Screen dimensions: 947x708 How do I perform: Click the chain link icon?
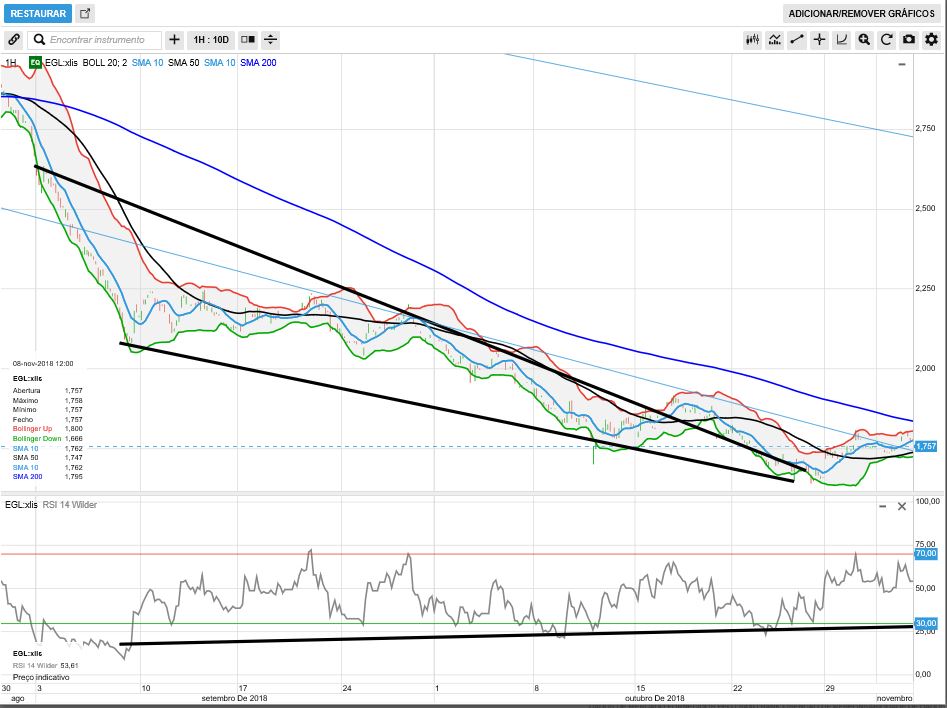coord(14,40)
